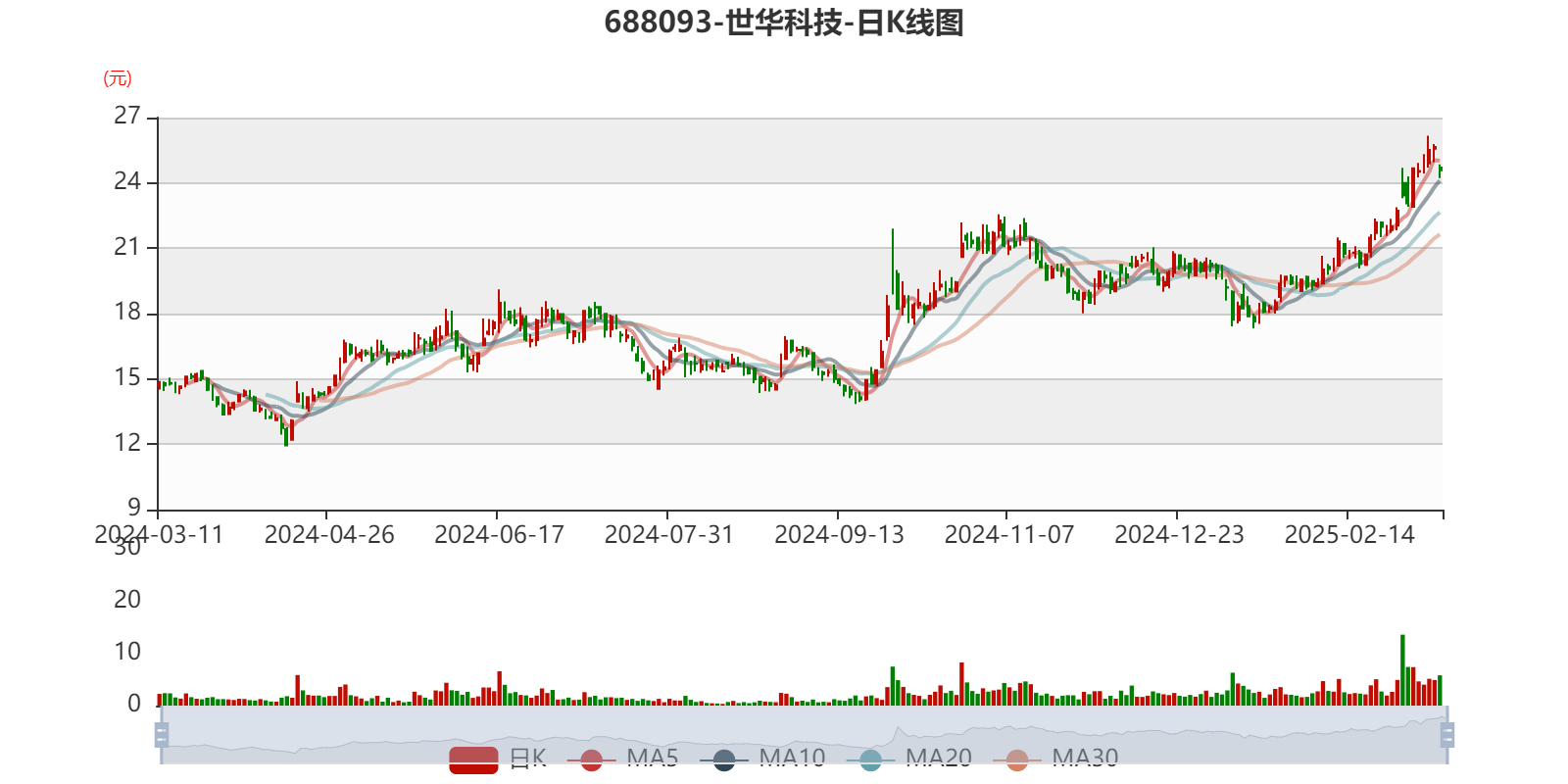Screen dimensions: 1568x784
Task: Click the 12 price axis label
Action: point(127,443)
